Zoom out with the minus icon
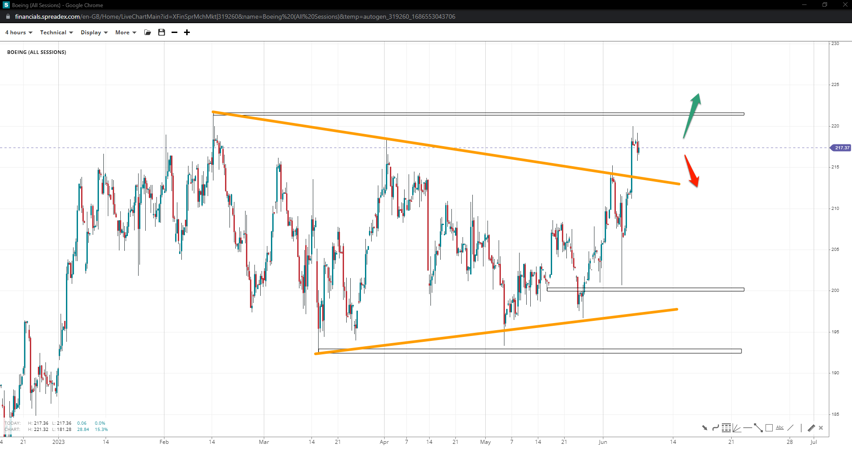The image size is (852, 459). (x=174, y=32)
